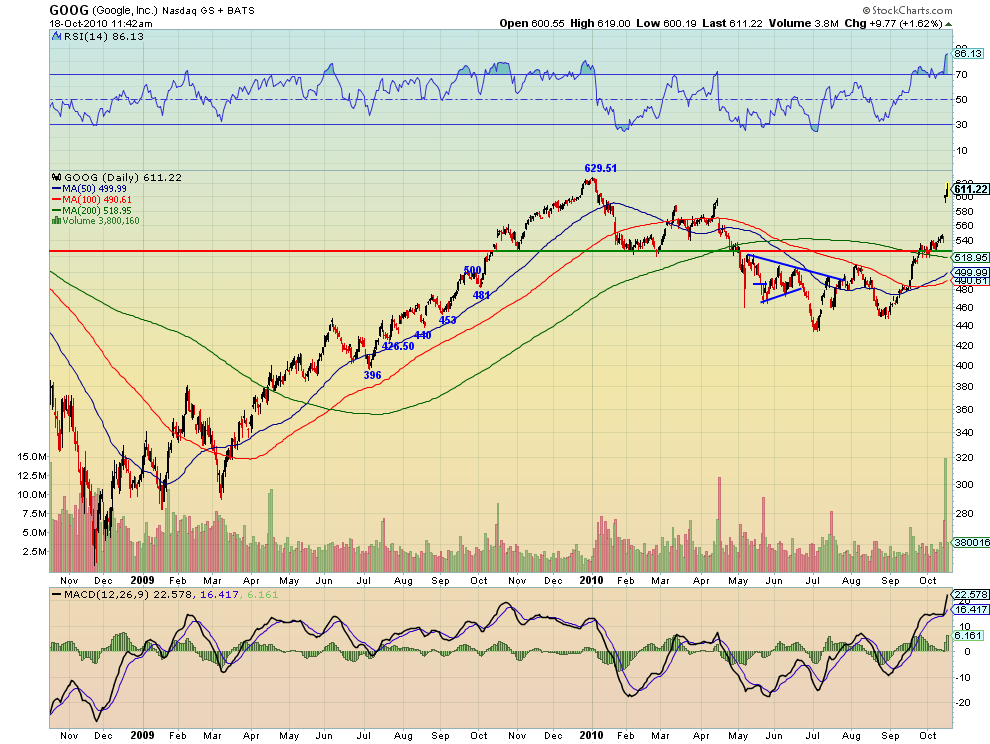Click the 320 price axis label
Viewport: 990px width, 744px height.
964,457
